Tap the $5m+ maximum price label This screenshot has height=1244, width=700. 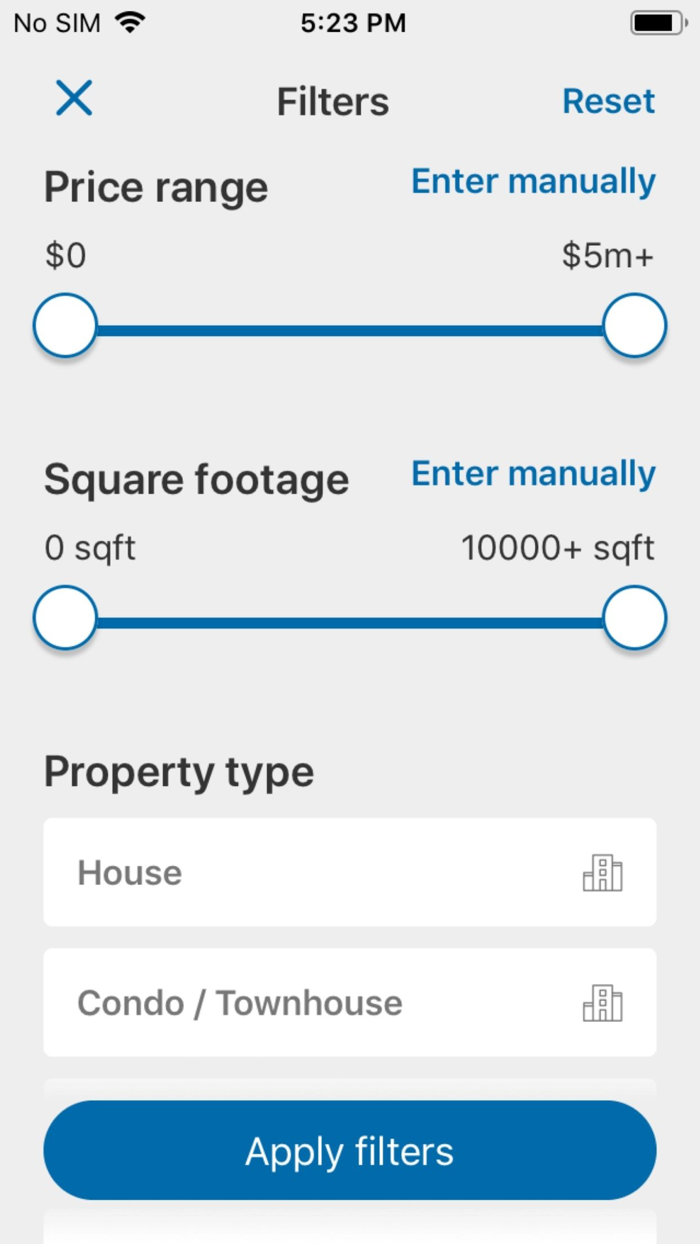pyautogui.click(x=607, y=256)
